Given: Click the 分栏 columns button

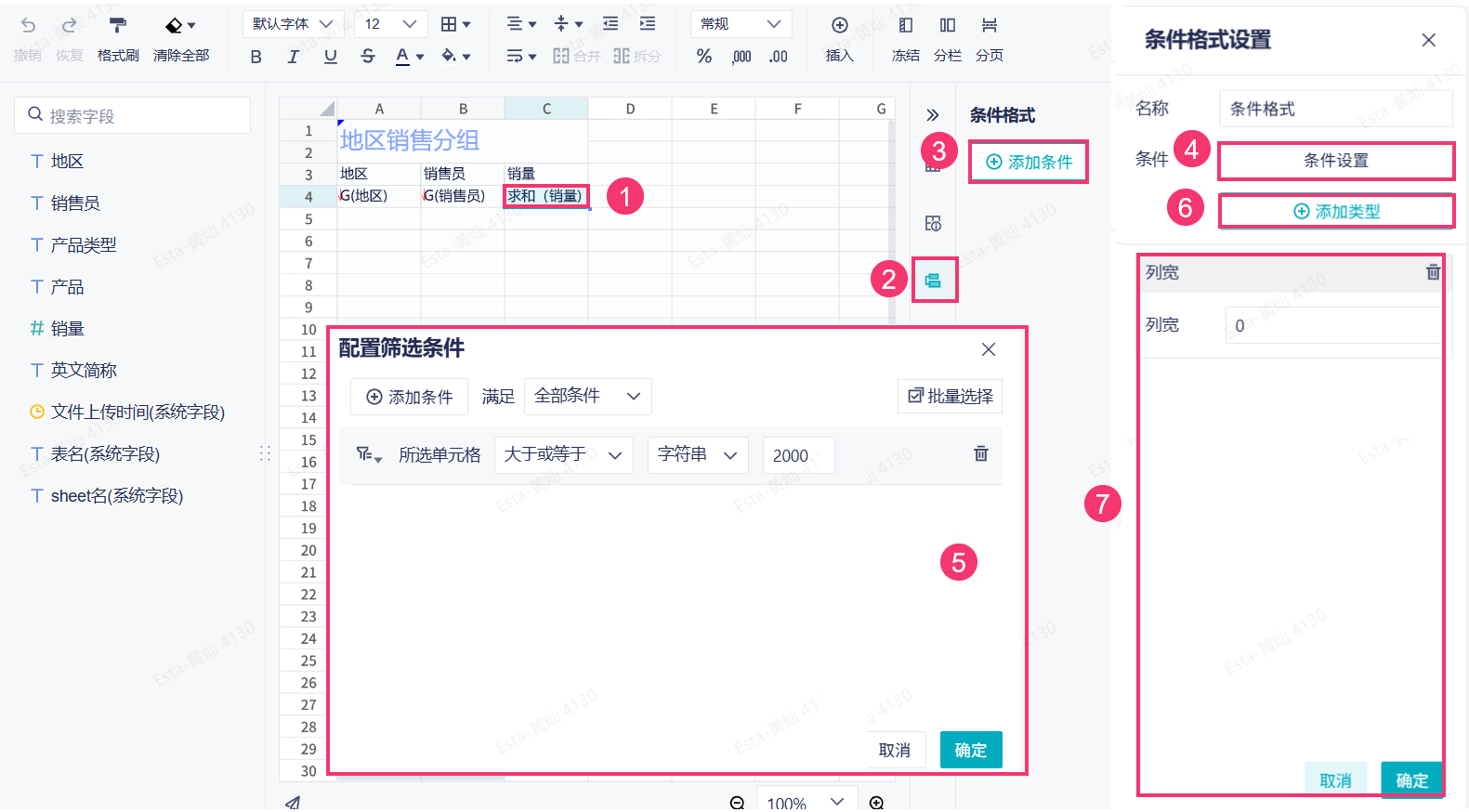Looking at the screenshot, I should (948, 39).
